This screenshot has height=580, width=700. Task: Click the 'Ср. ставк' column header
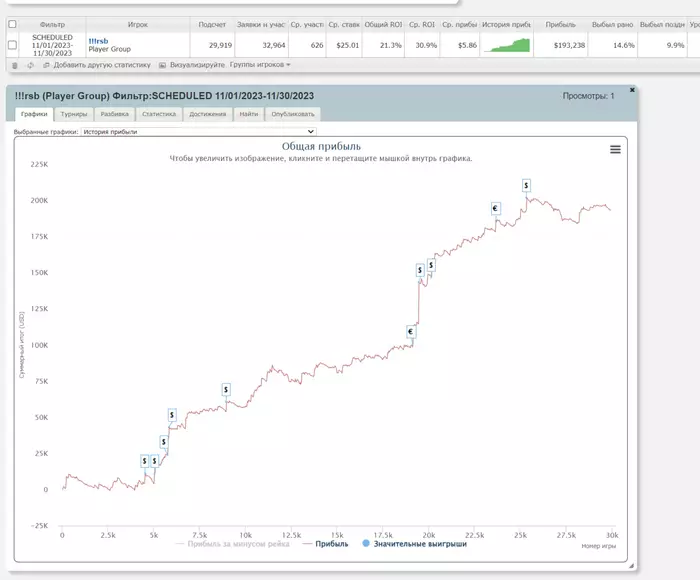344,25
